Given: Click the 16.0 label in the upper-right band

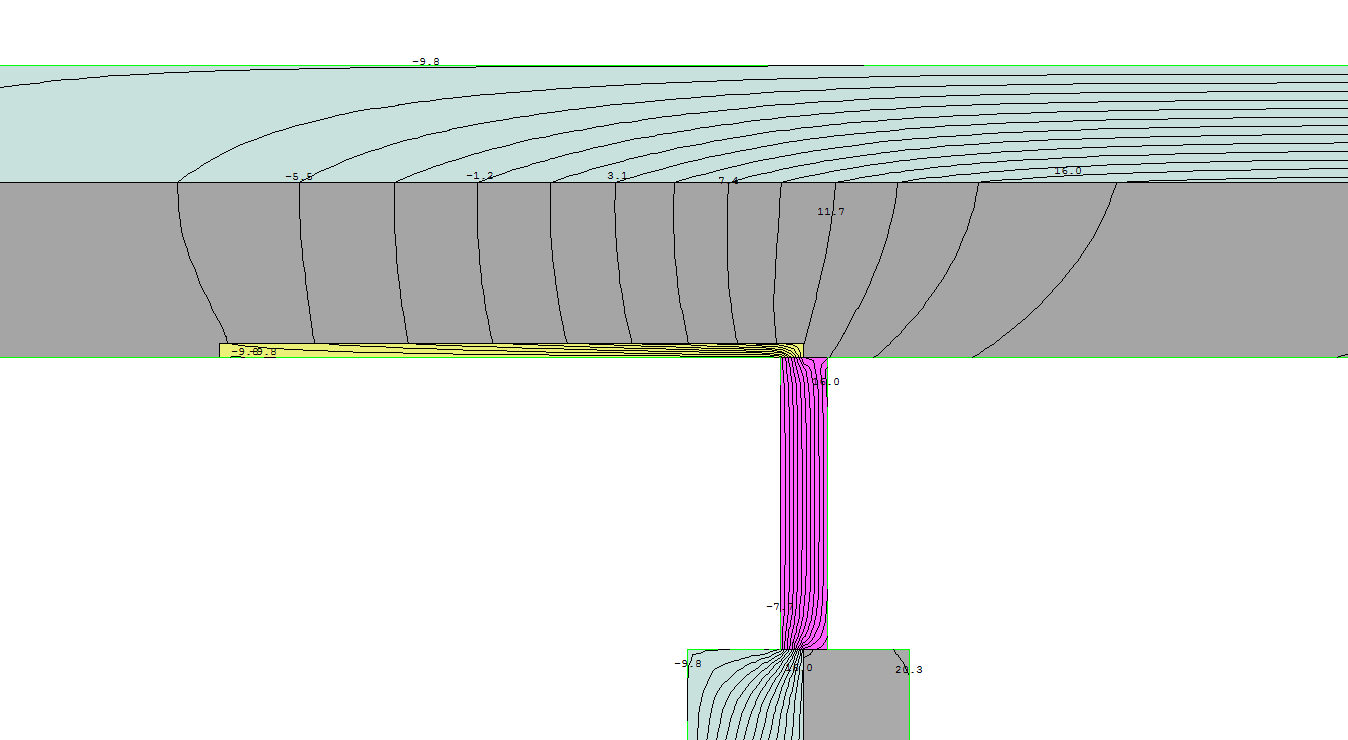Looking at the screenshot, I should point(1067,171).
